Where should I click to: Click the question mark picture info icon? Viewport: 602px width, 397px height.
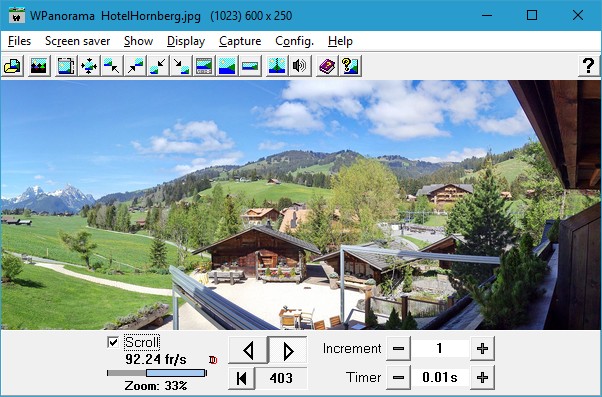click(350, 66)
